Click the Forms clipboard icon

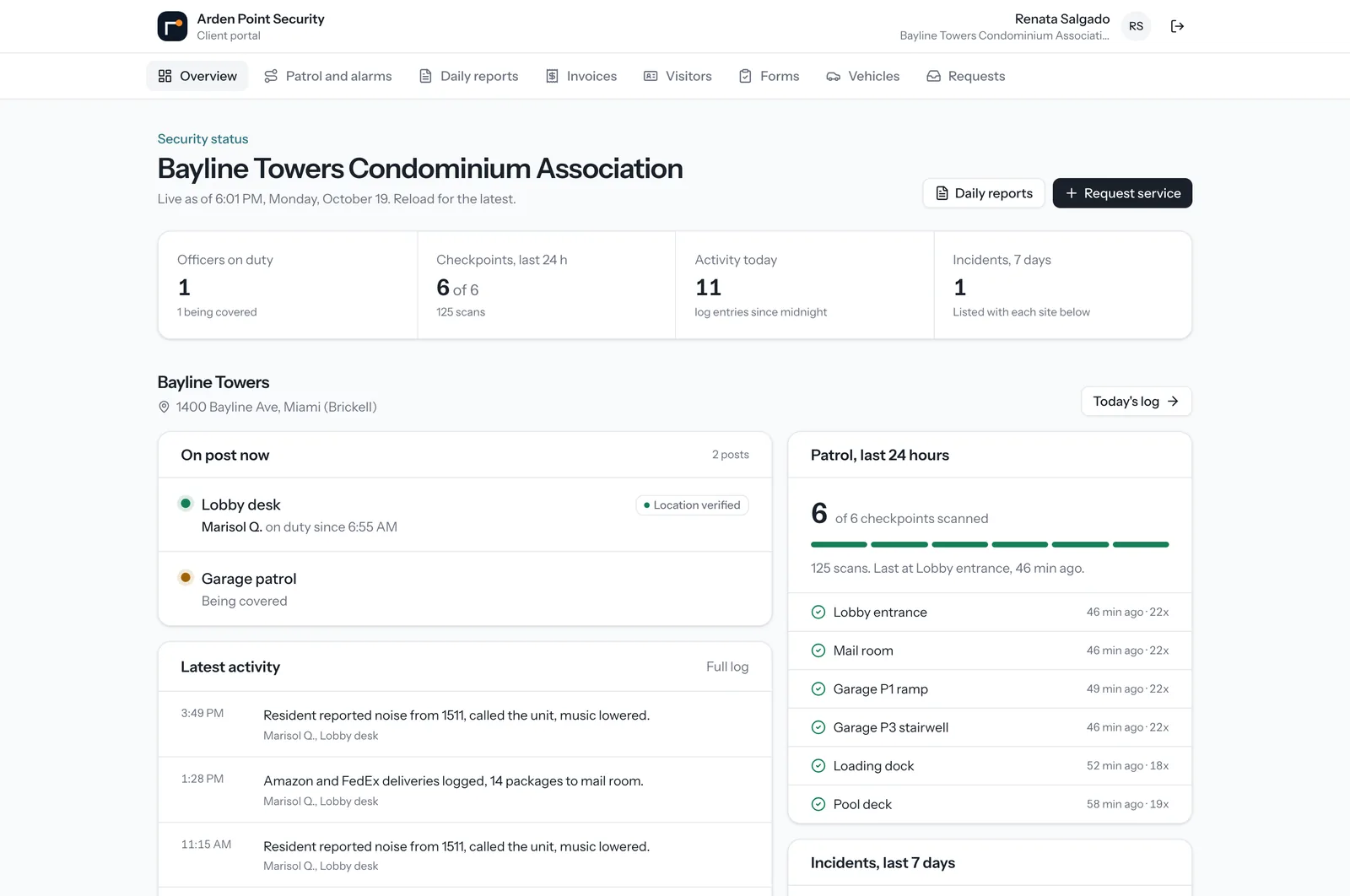click(745, 76)
